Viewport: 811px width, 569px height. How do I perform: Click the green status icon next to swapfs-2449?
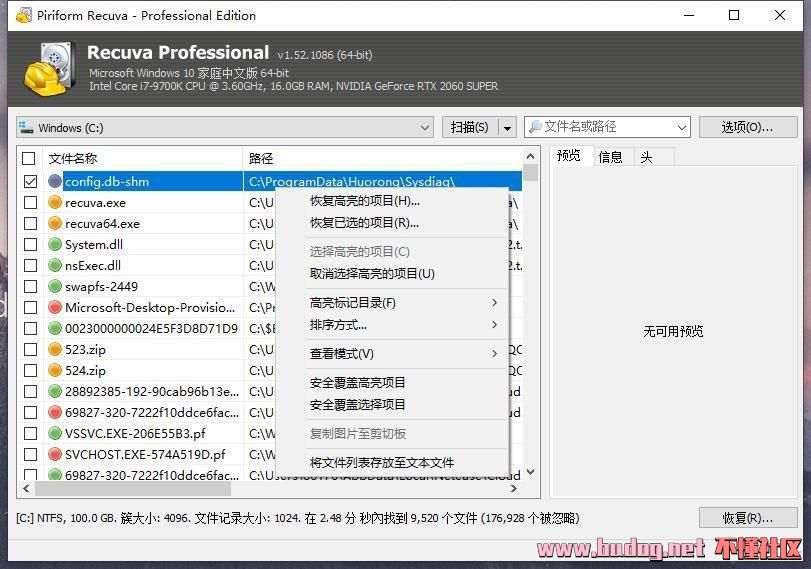point(55,287)
